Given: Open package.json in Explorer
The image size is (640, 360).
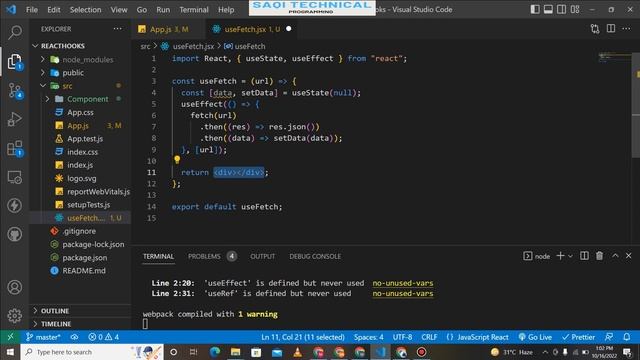Looking at the screenshot, I should coord(84,258).
